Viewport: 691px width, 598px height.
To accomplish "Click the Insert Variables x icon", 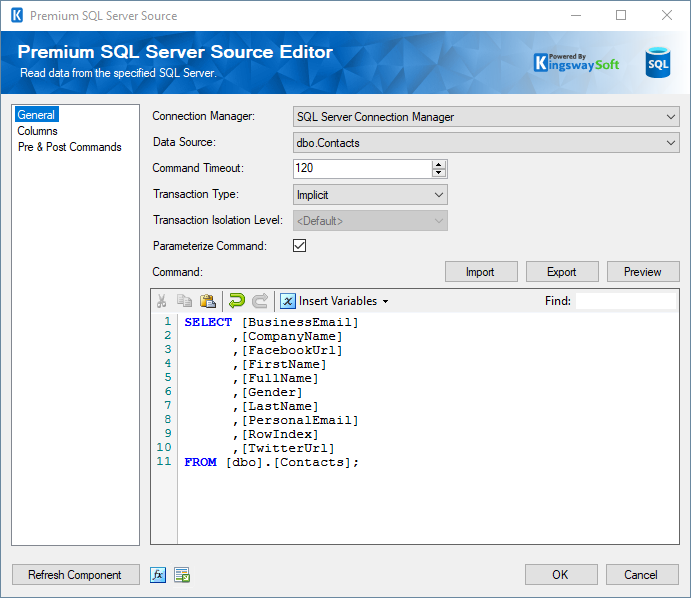I will (288, 301).
